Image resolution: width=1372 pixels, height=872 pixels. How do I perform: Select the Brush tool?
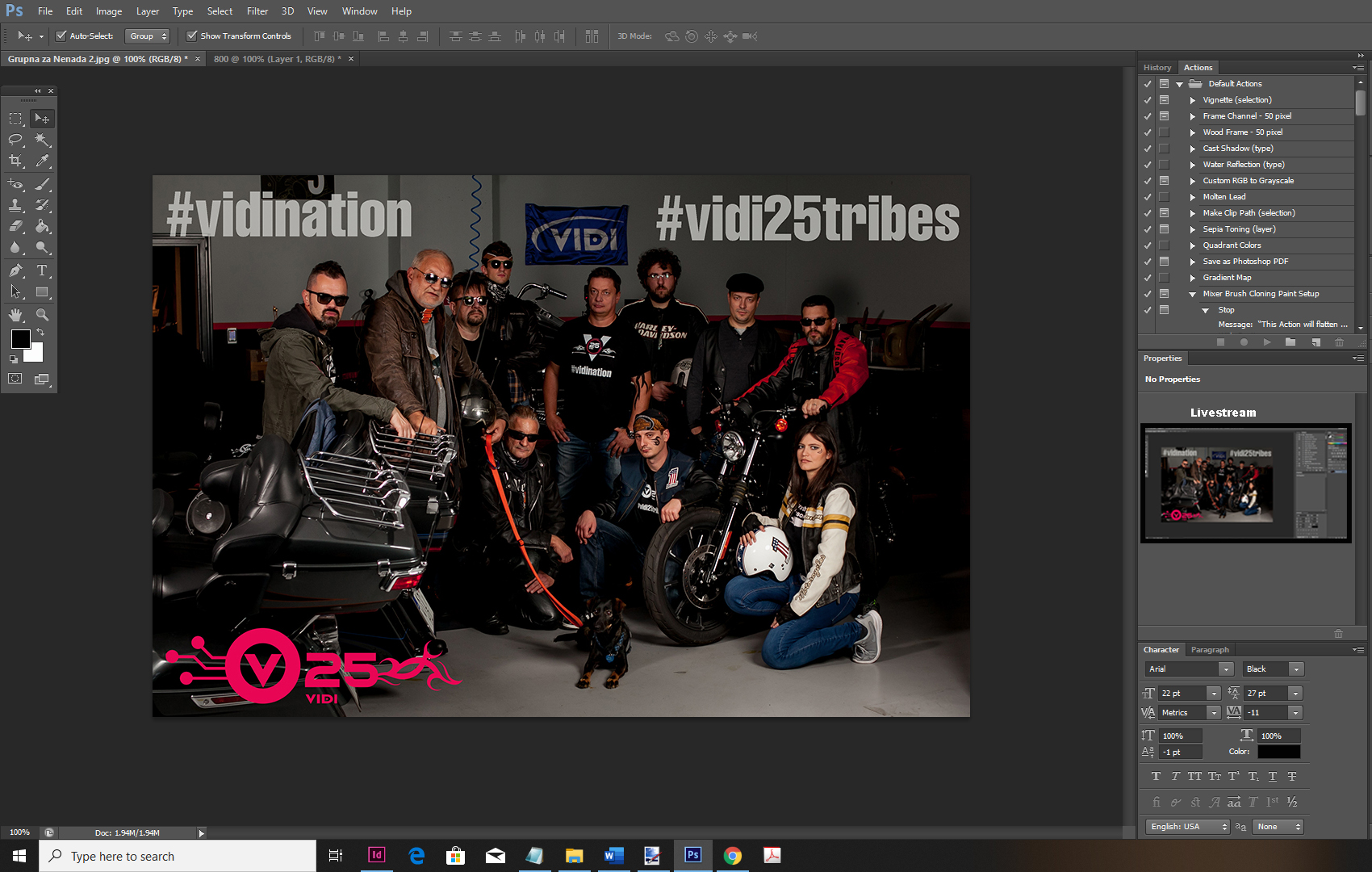click(x=42, y=184)
